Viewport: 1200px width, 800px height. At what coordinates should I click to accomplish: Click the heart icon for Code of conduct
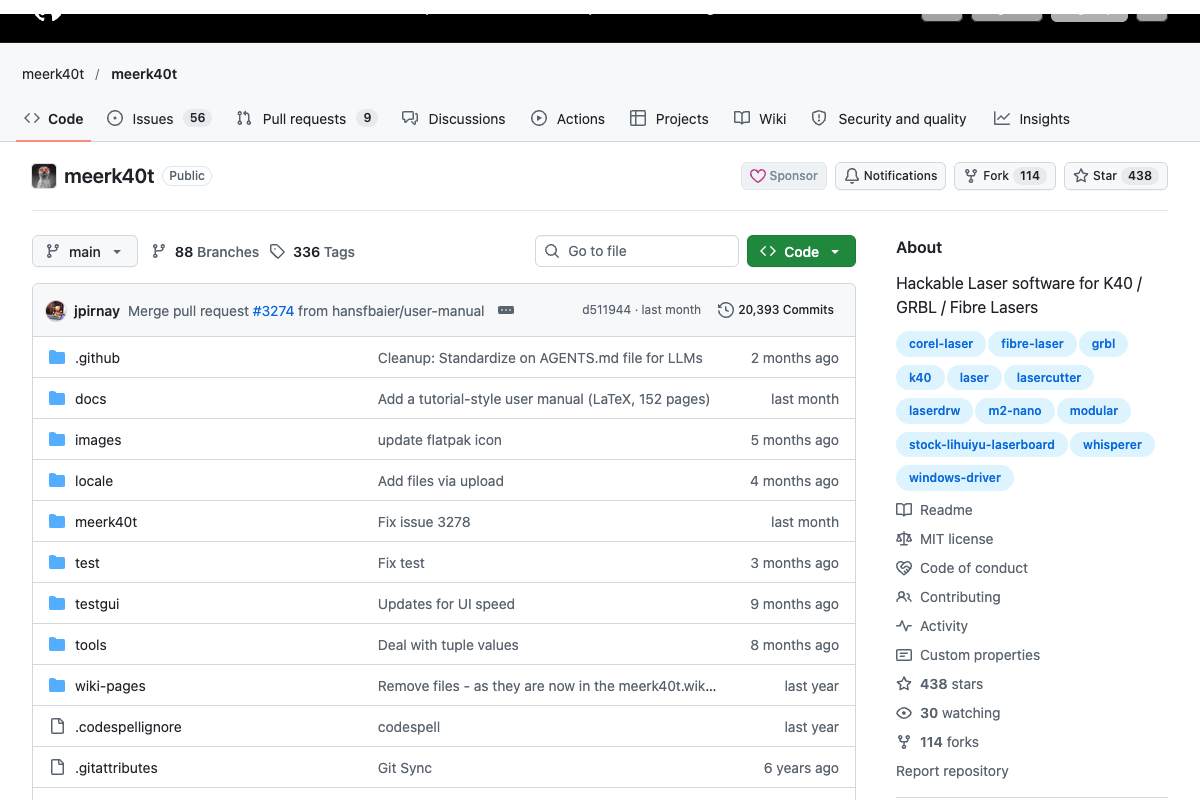[x=904, y=568]
